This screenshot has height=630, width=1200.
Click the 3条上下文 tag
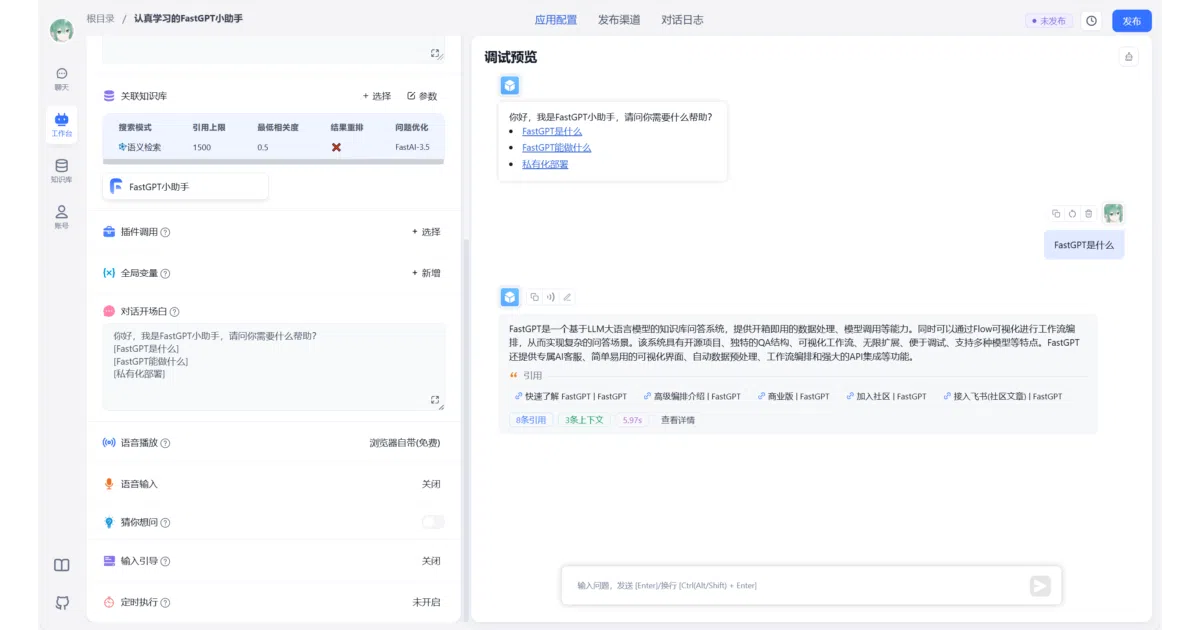(585, 420)
